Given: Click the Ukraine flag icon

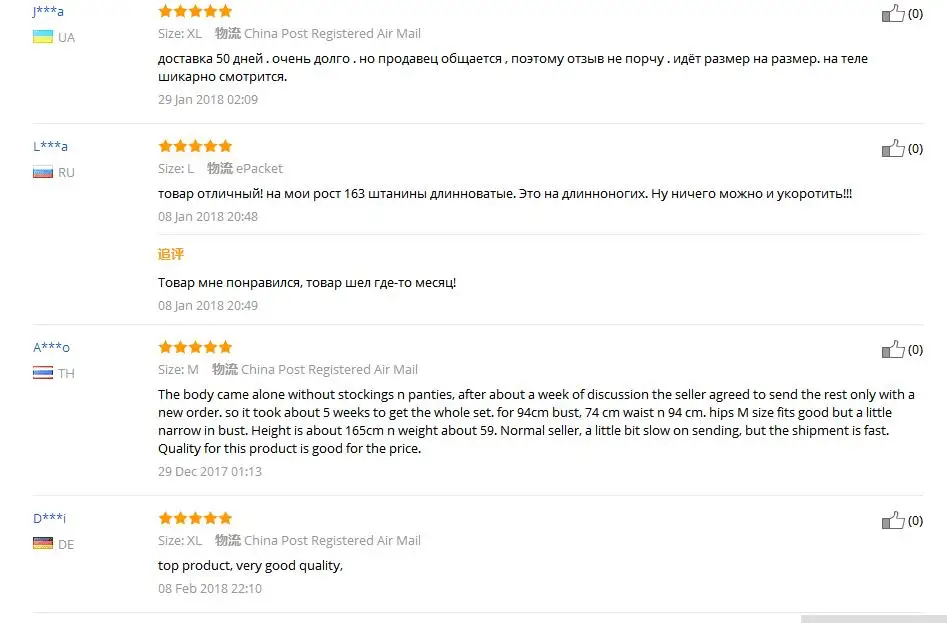Looking at the screenshot, I should tap(42, 37).
